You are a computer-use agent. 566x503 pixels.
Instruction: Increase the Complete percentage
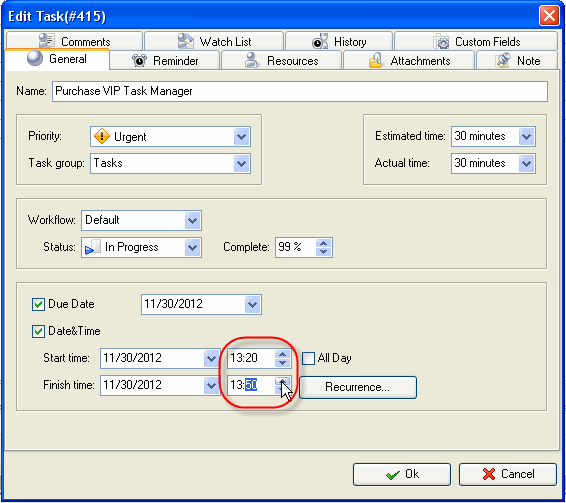pyautogui.click(x=323, y=243)
